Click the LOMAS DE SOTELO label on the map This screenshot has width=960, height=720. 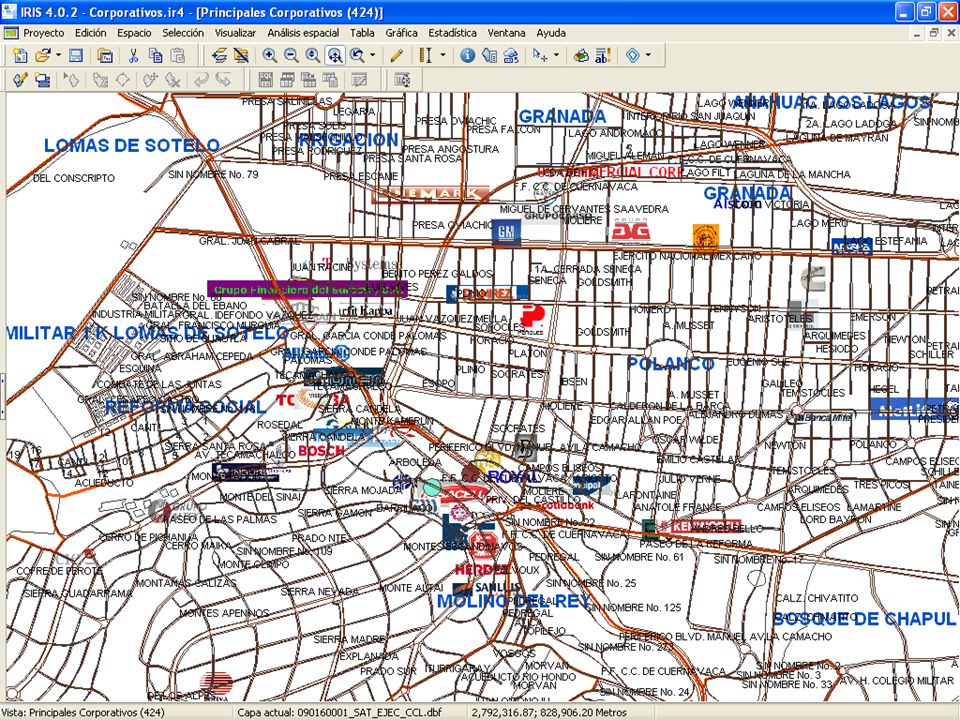click(x=132, y=145)
